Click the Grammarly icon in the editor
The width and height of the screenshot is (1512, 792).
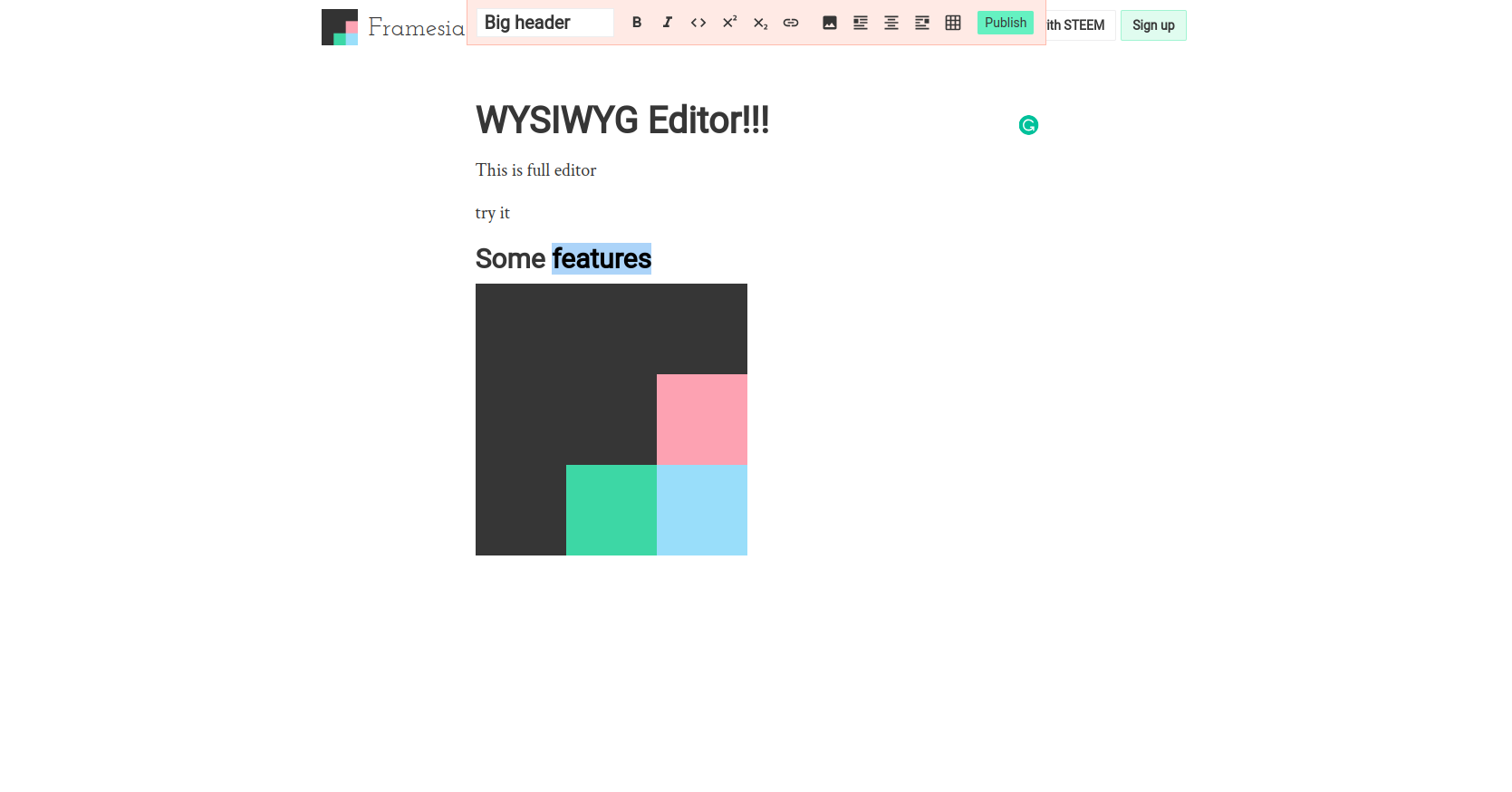[x=1028, y=125]
